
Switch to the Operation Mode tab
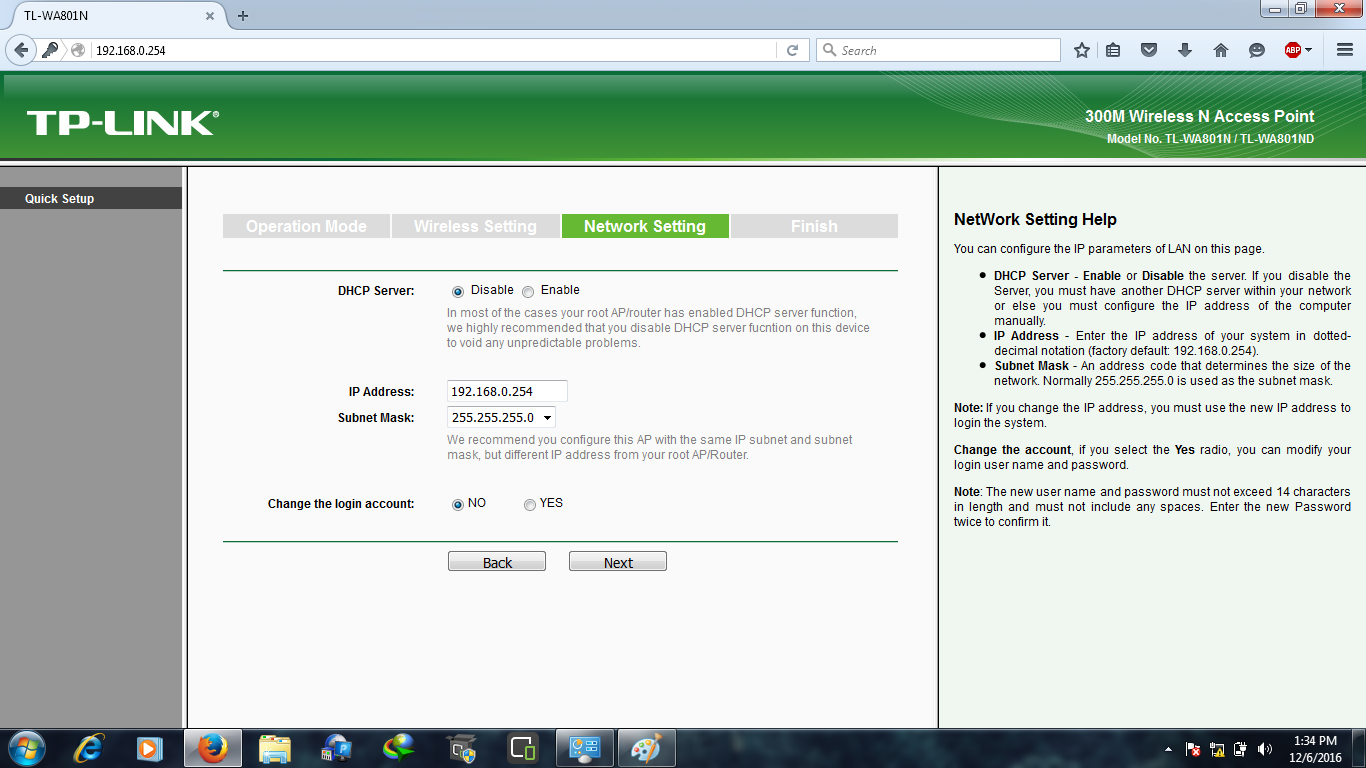pos(306,225)
